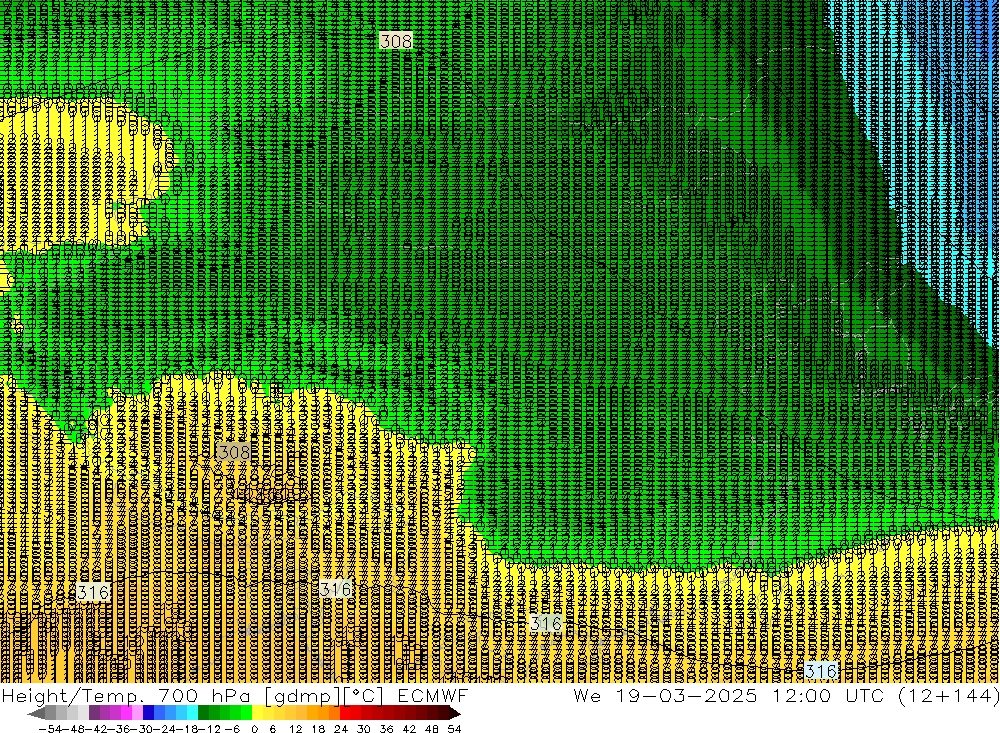Click the '[gdmp]' unit text
Image resolution: width=1000 pixels, height=733 pixels.
[x=301, y=696]
